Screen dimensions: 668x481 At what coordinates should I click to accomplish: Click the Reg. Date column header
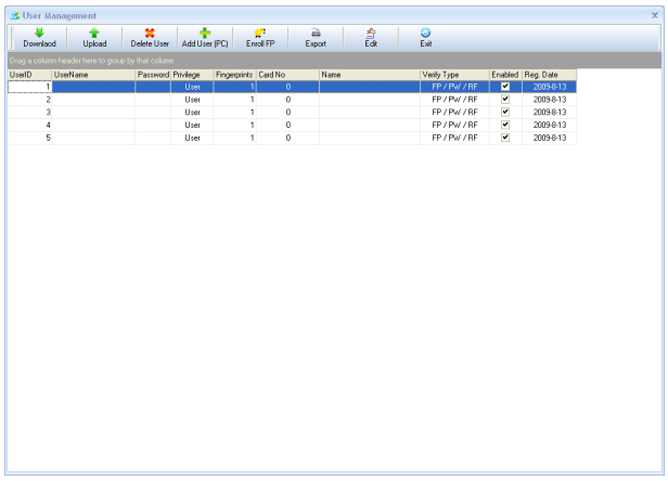click(550, 75)
